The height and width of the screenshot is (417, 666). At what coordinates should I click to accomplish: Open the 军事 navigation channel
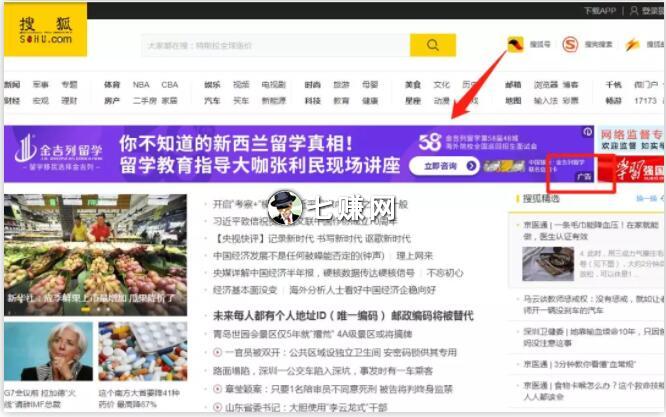point(41,85)
